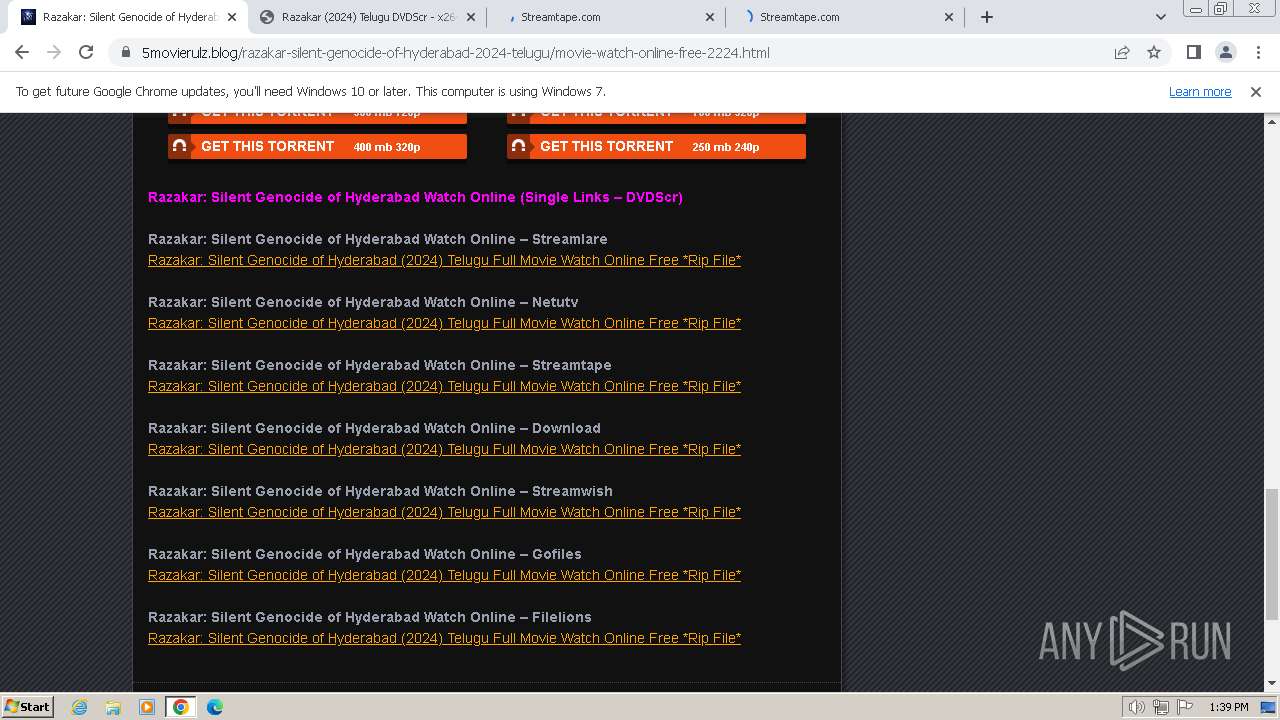Image resolution: width=1280 pixels, height=720 pixels.
Task: Open the Netutv watch link
Action: point(444,323)
